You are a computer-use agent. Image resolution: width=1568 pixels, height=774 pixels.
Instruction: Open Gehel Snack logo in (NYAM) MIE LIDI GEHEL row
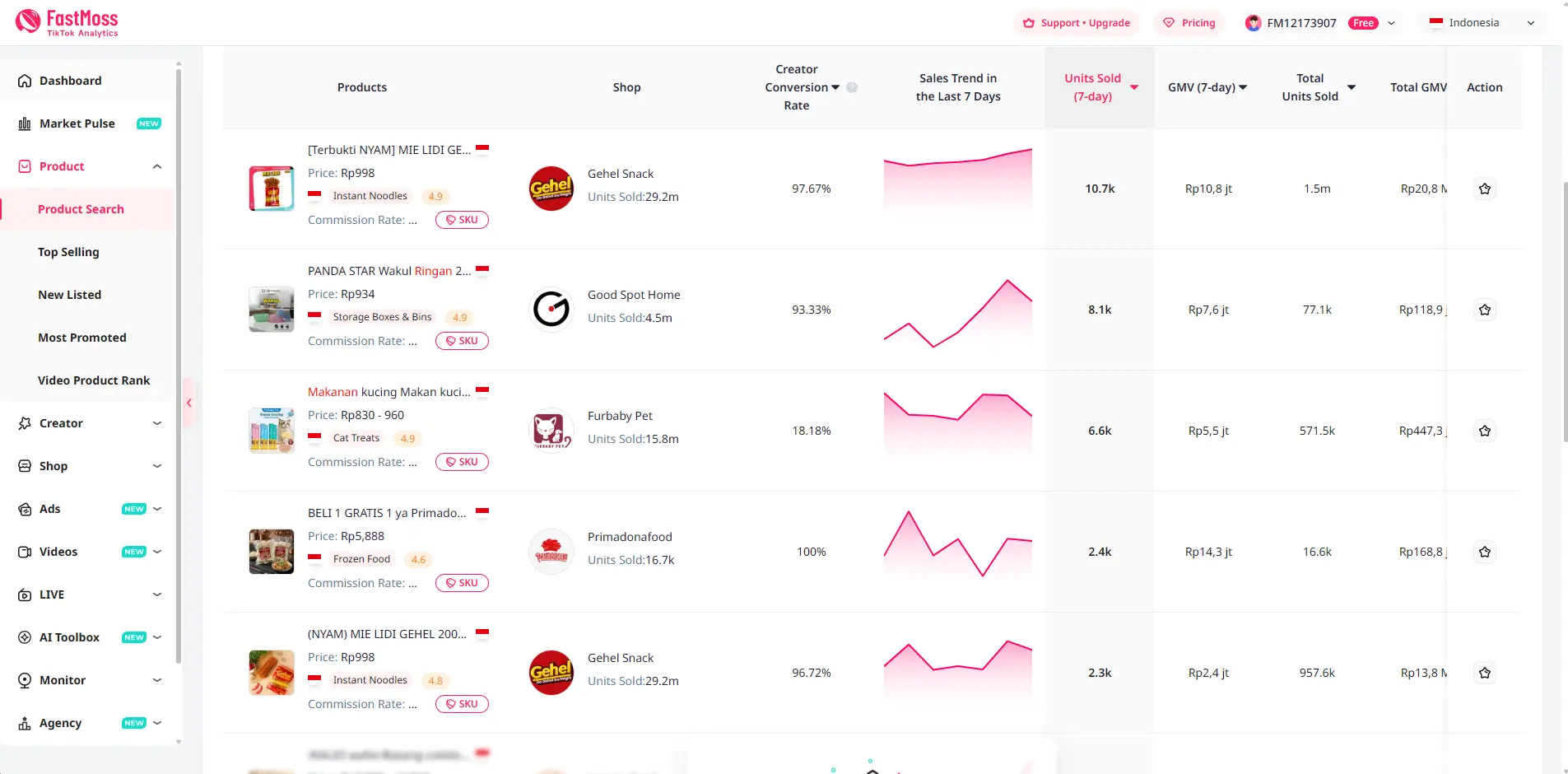pos(551,673)
